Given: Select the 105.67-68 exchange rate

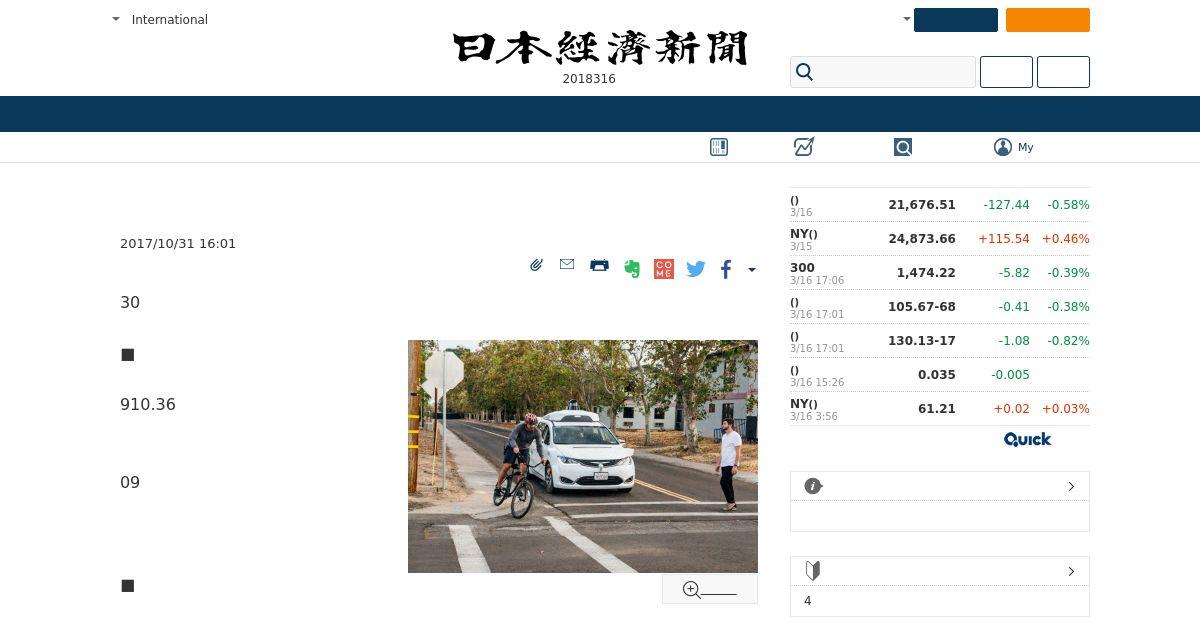Looking at the screenshot, I should click(x=922, y=307).
